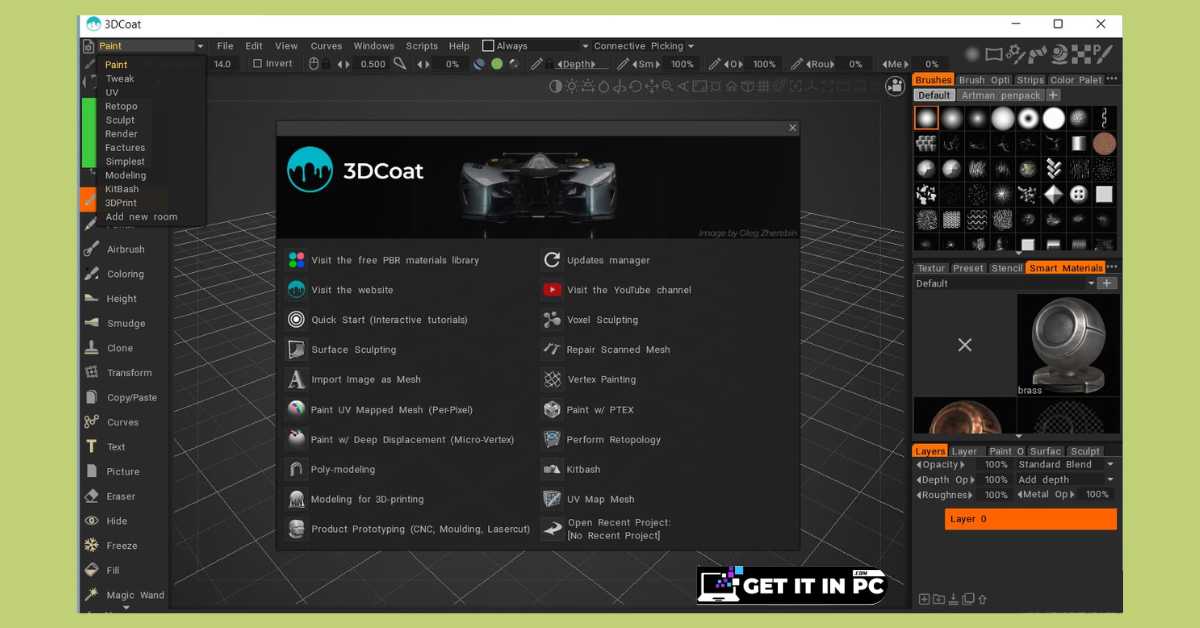The image size is (1200, 628).
Task: Choose Voxel Sculpting option
Action: pyautogui.click(x=602, y=320)
